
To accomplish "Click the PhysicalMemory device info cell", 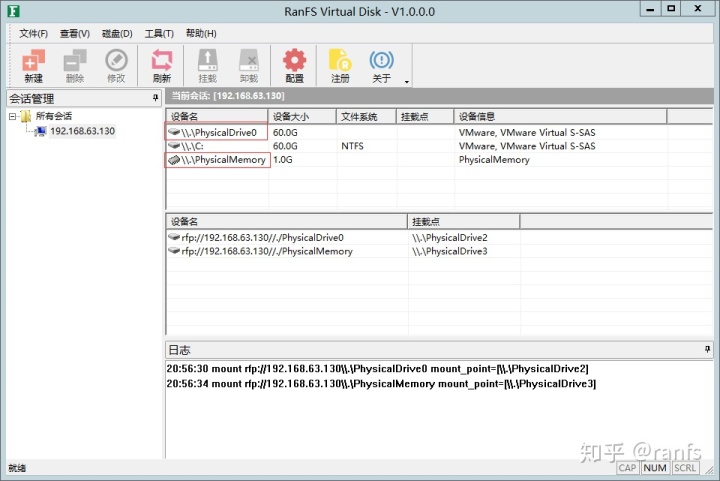I will tap(494, 160).
